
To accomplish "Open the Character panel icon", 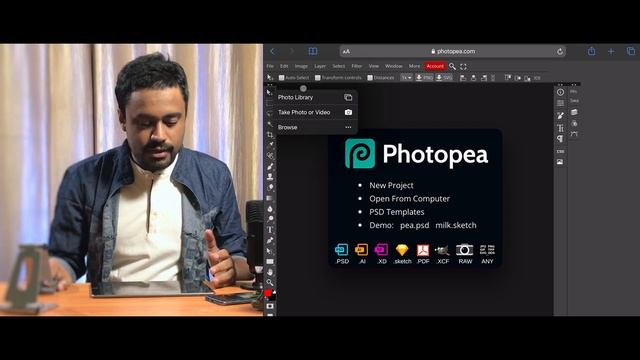I will tap(560, 128).
